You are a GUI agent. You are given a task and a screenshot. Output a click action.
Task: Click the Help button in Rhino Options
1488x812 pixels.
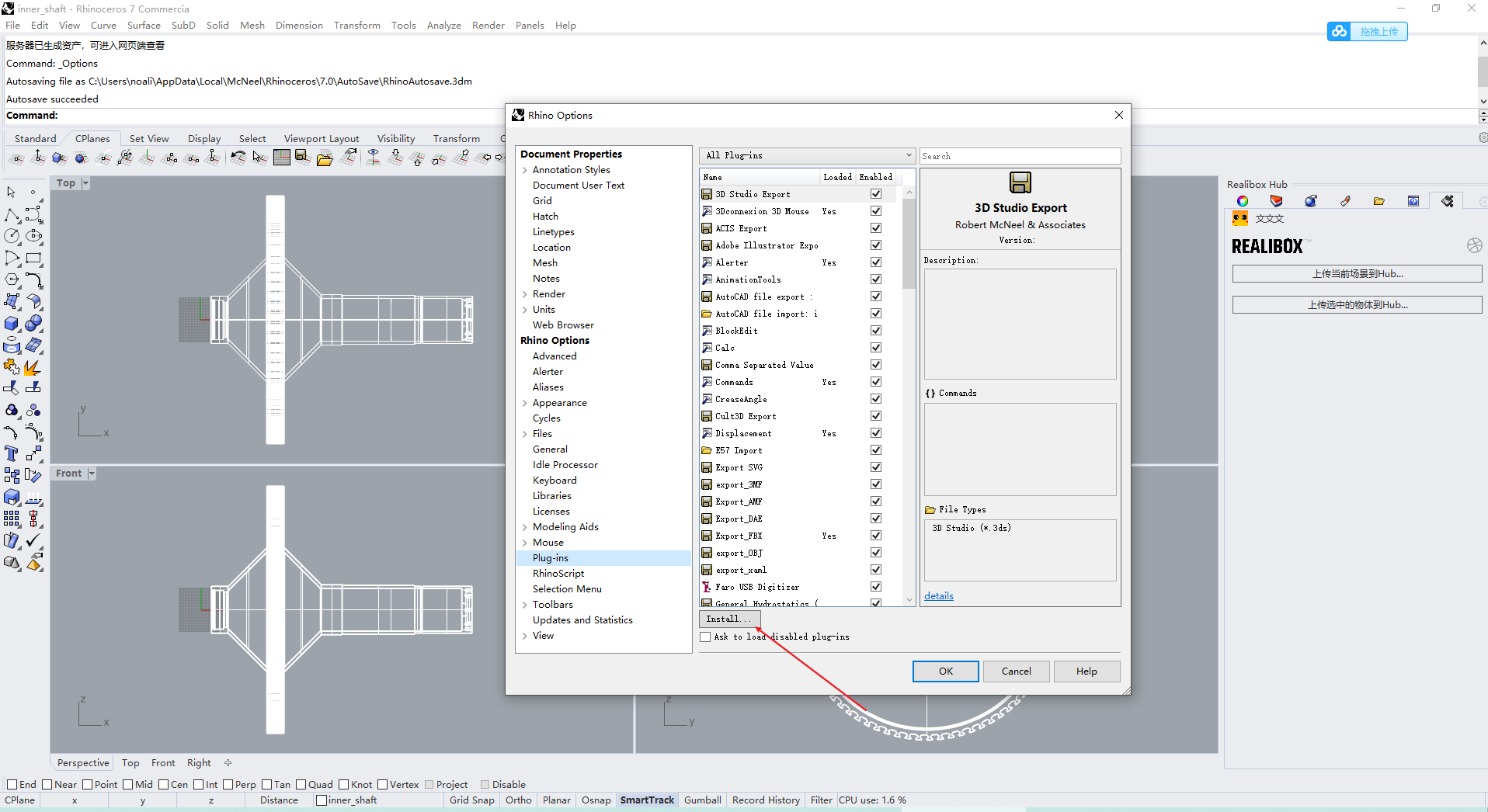1086,671
